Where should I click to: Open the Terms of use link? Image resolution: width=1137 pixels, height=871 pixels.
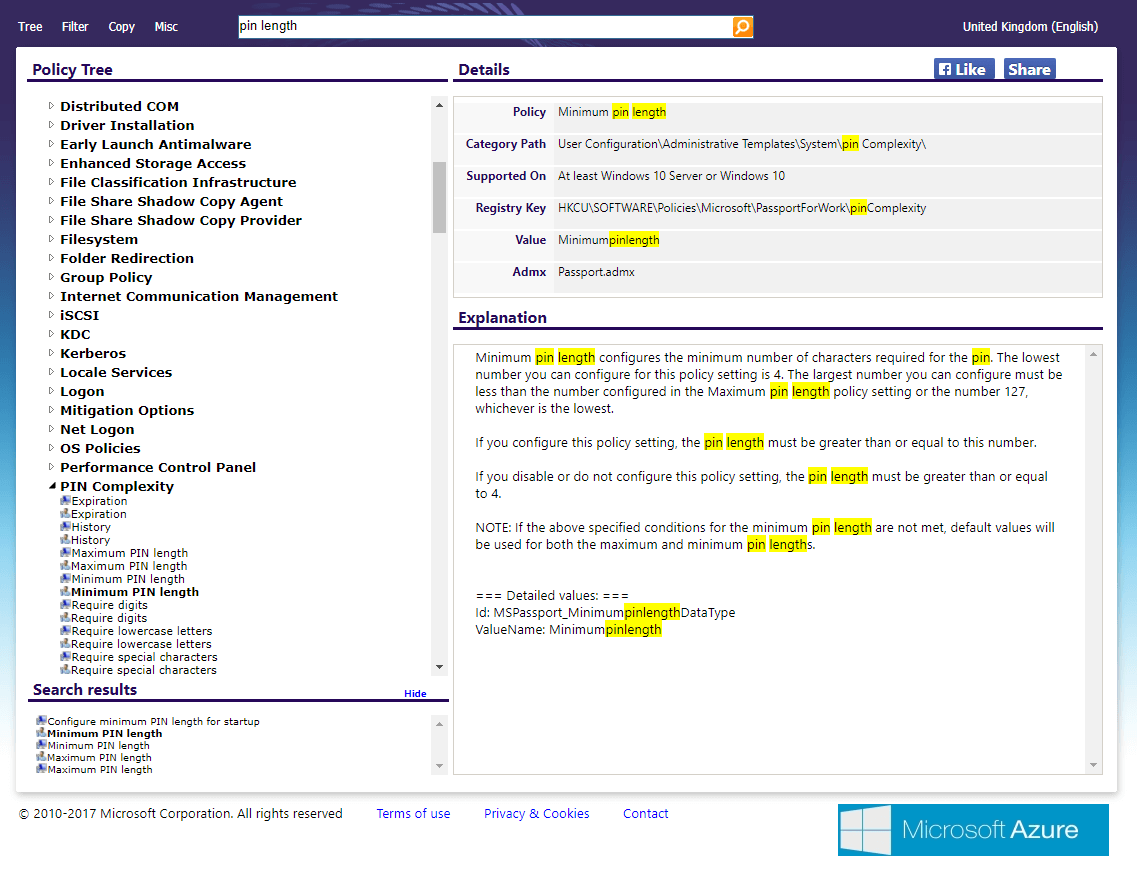pos(413,813)
